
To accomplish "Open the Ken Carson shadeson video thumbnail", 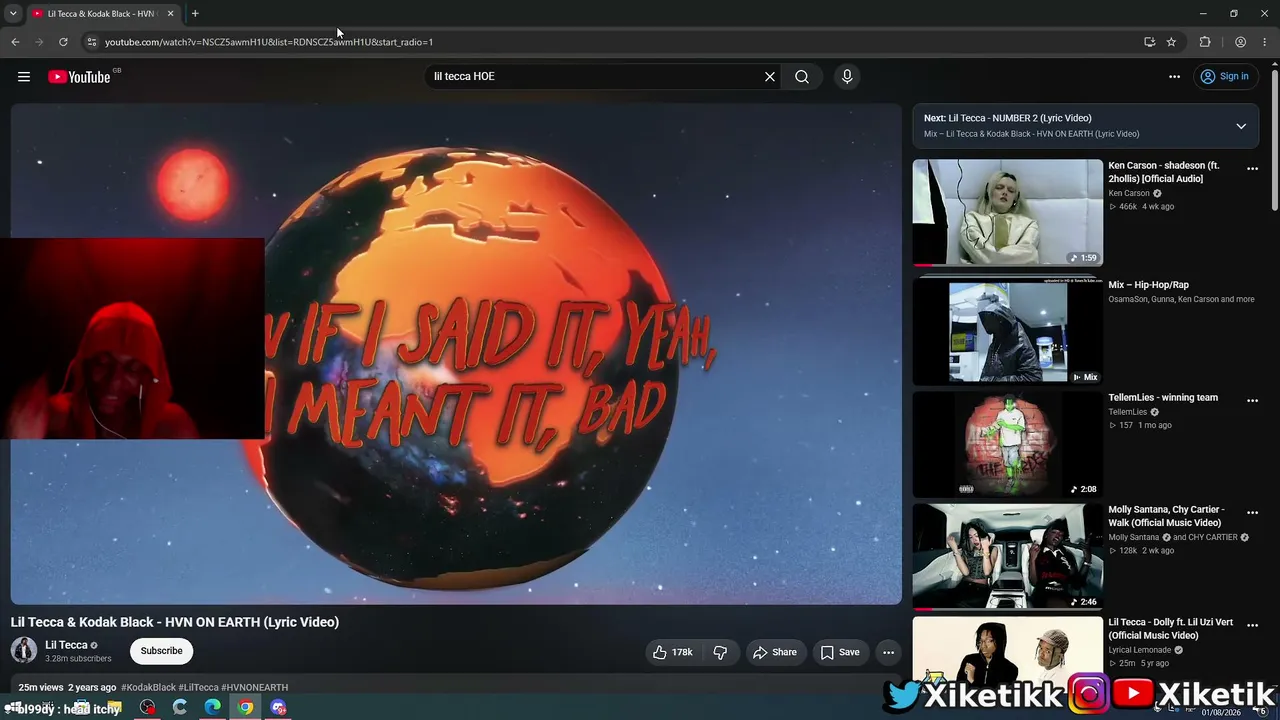I will 1007,212.
